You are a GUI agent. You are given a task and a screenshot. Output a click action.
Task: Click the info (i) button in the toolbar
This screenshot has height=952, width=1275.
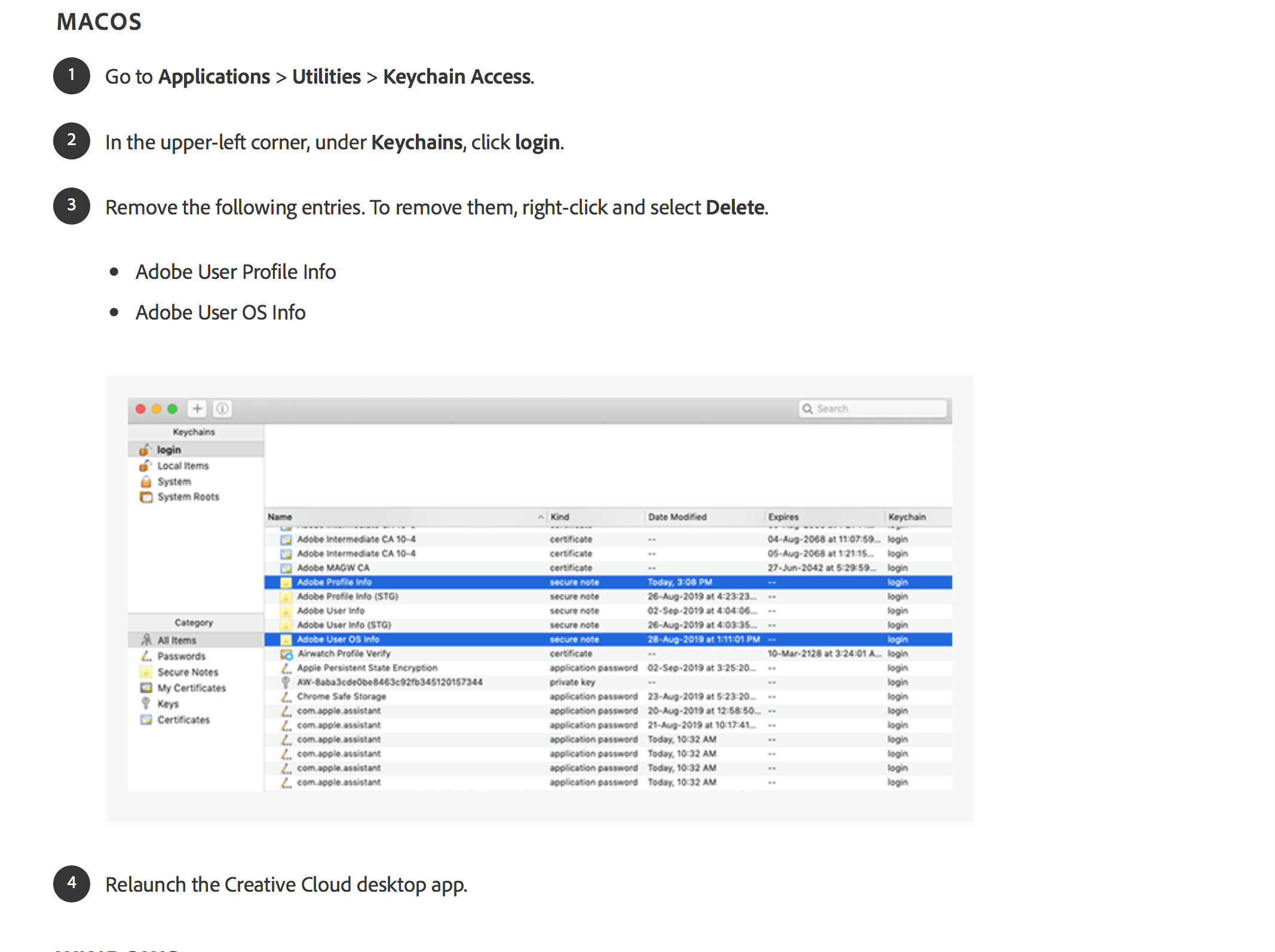click(222, 409)
